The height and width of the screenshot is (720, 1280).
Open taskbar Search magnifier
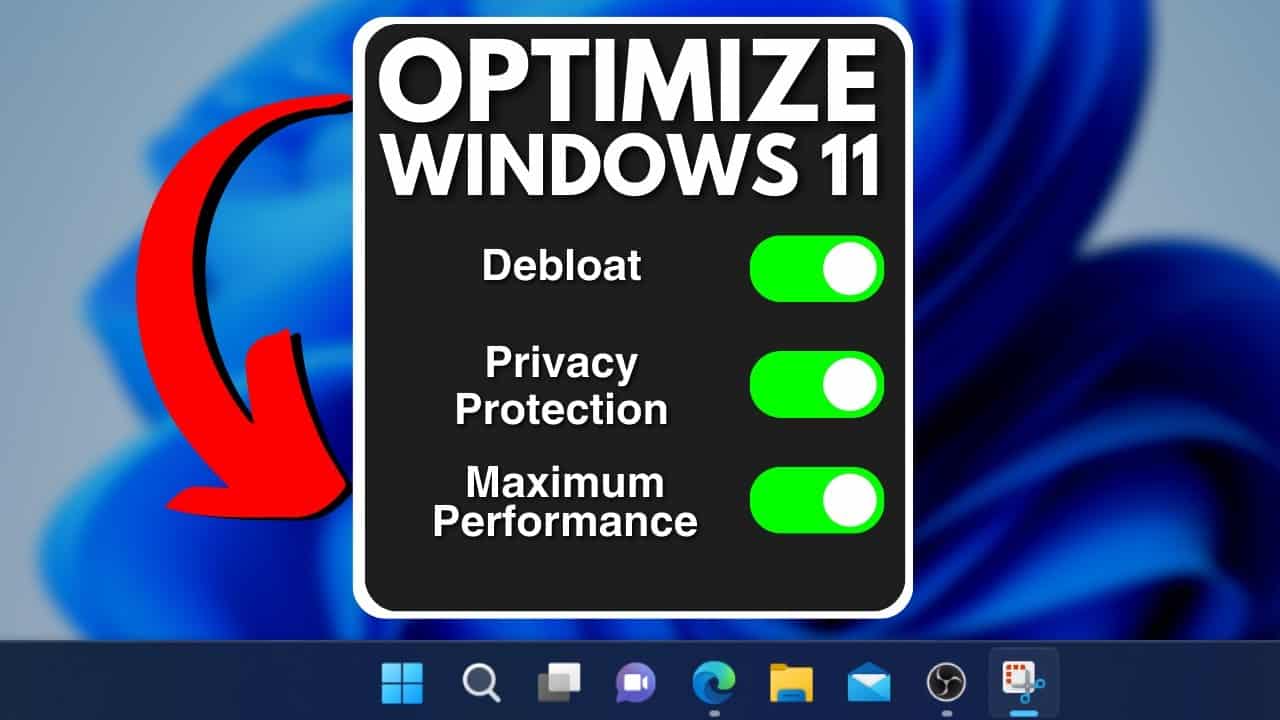tap(481, 684)
